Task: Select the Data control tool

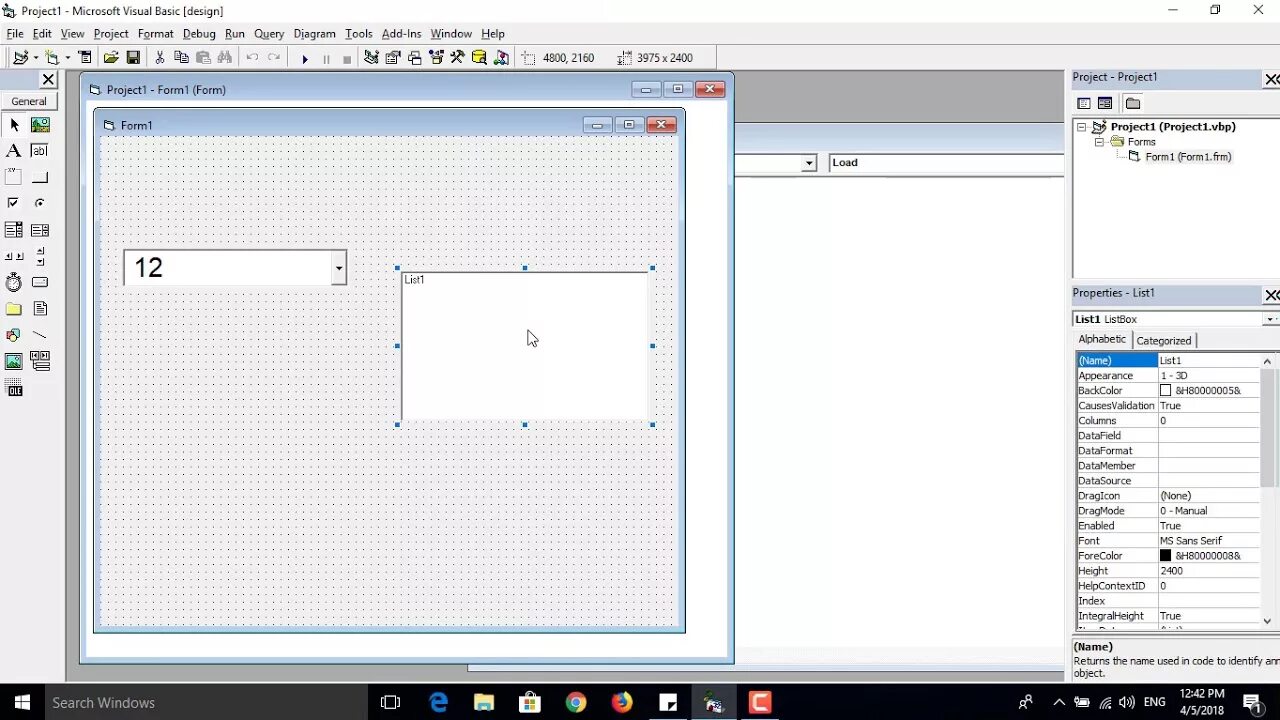Action: coord(40,361)
